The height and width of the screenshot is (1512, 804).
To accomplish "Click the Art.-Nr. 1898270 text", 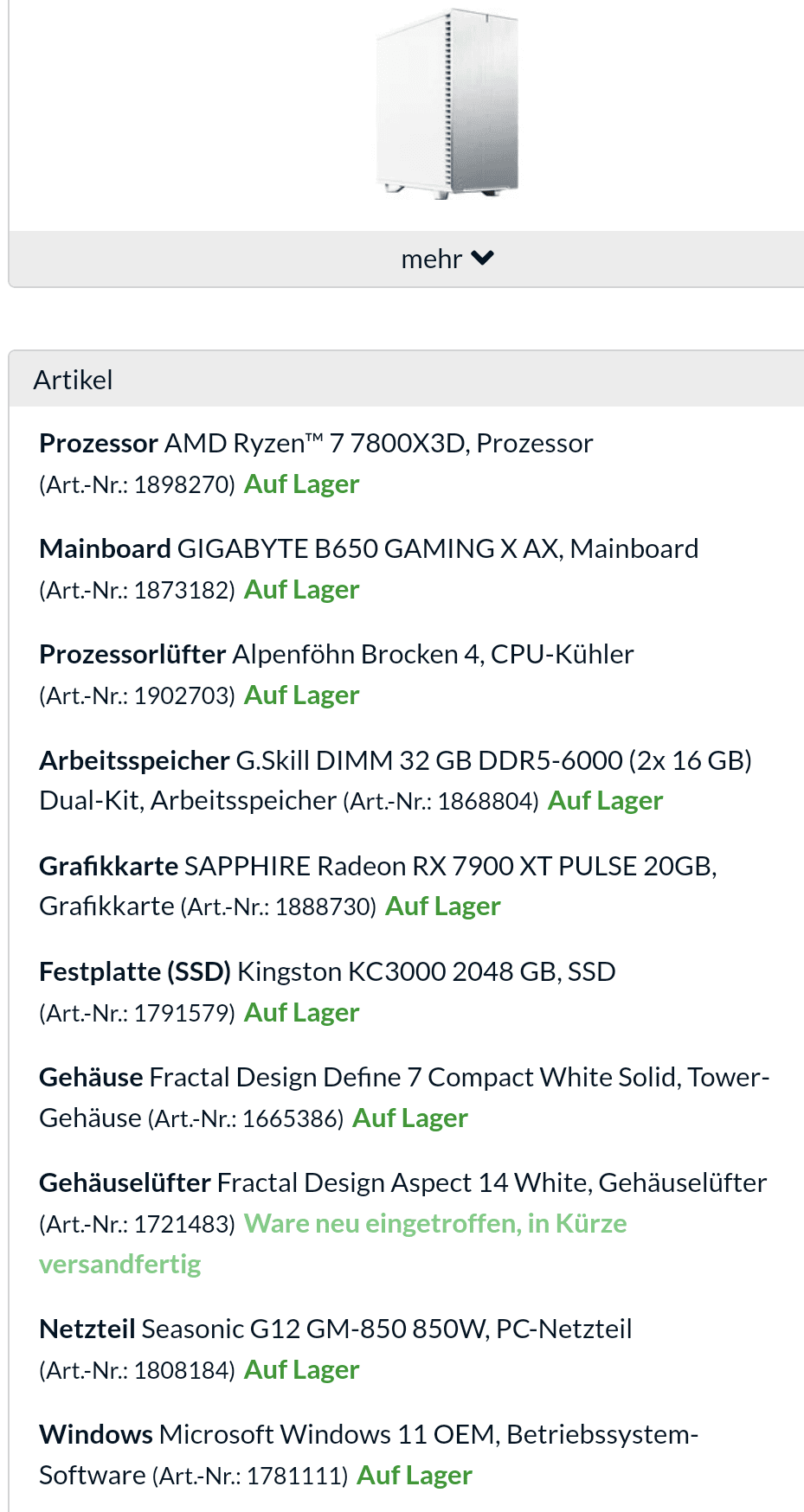I will pos(138,484).
